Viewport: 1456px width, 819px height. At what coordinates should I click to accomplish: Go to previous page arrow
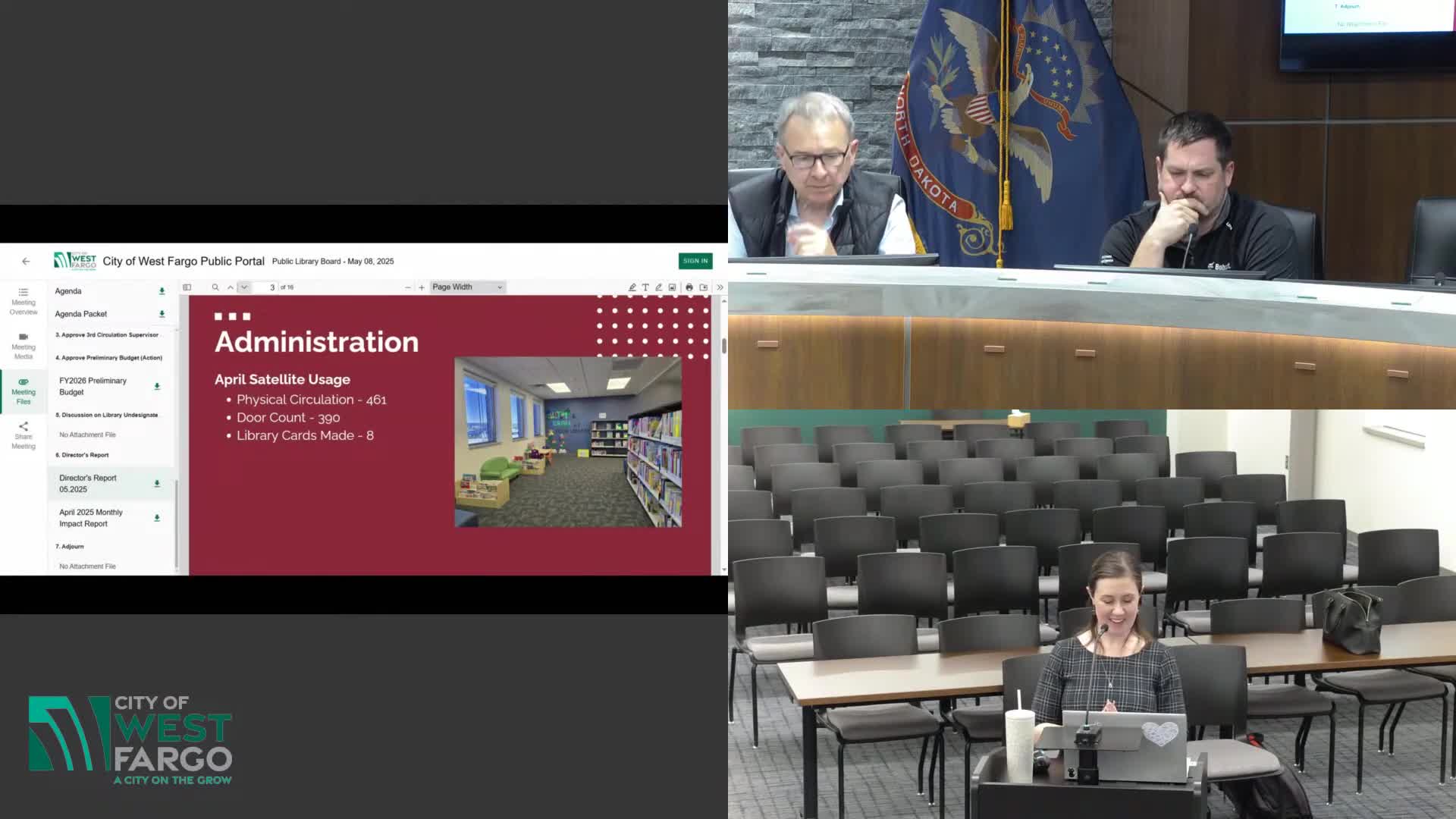tap(231, 287)
